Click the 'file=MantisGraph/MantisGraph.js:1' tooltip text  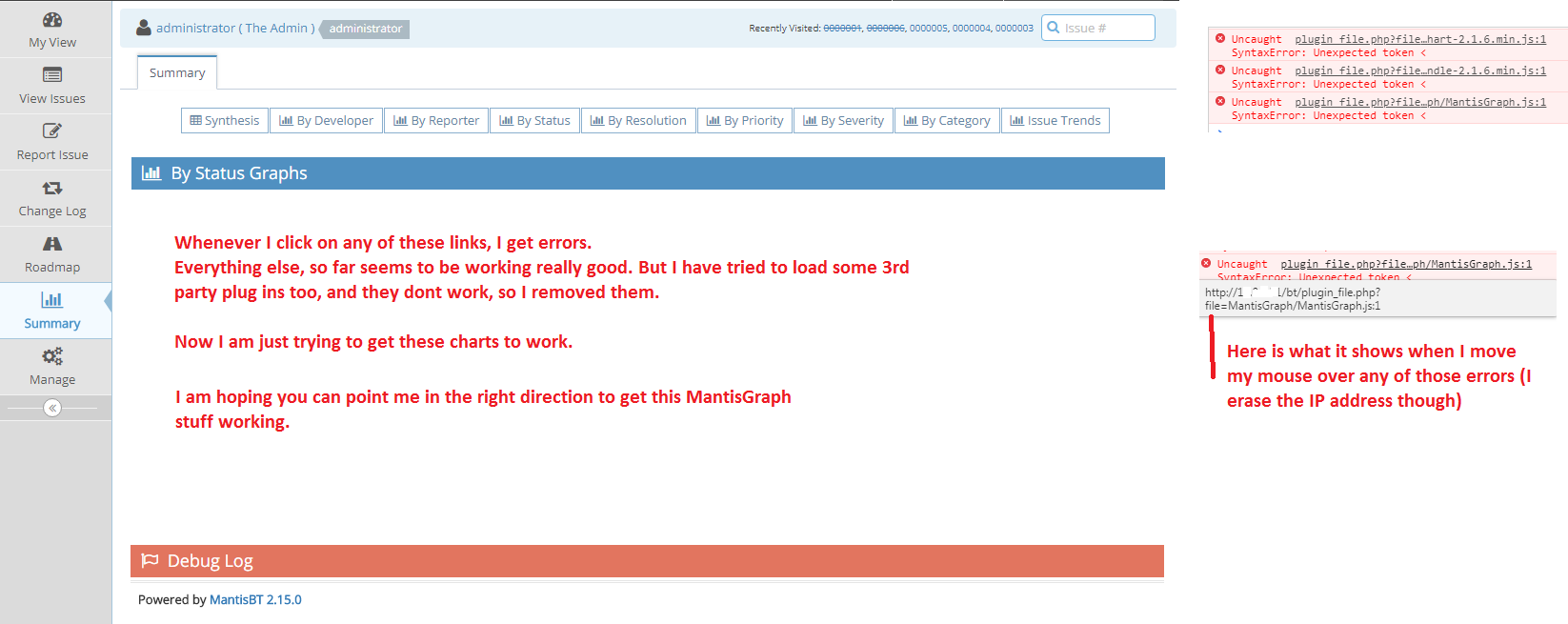(1293, 306)
